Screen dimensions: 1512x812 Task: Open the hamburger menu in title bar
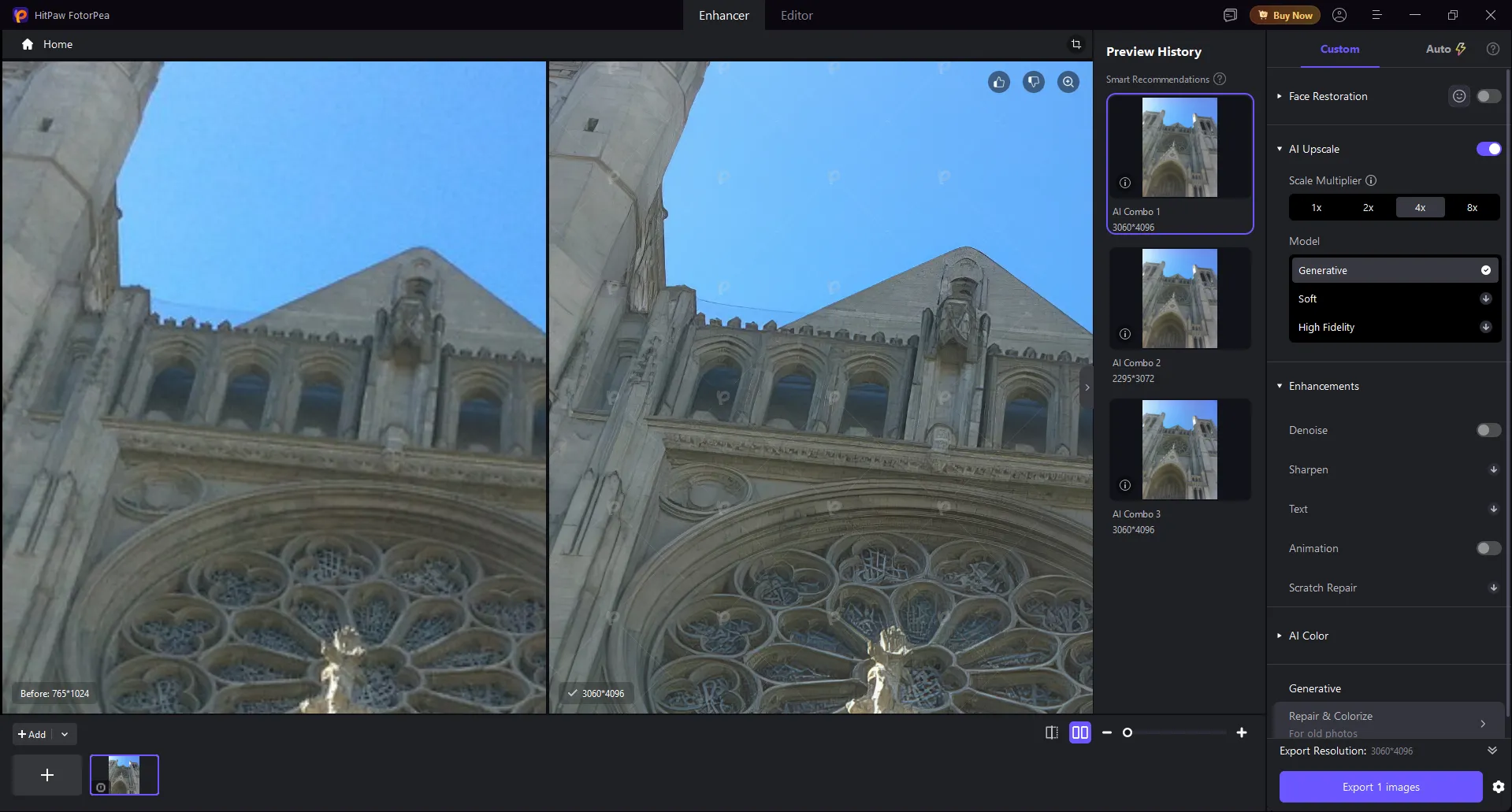[1376, 15]
